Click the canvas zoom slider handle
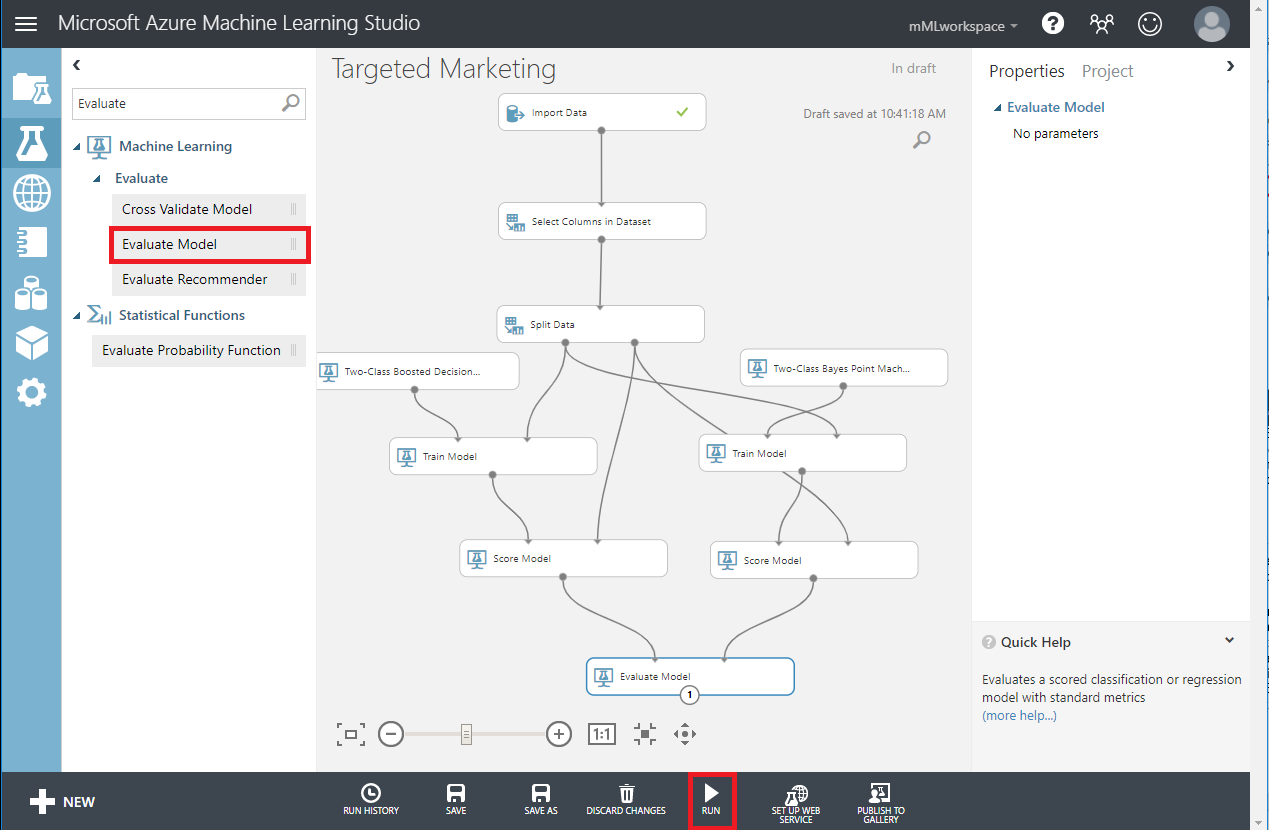The width and height of the screenshot is (1269, 830). [x=466, y=735]
